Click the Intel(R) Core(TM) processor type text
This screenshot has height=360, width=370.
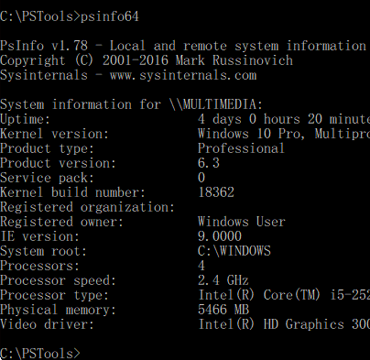point(284,295)
